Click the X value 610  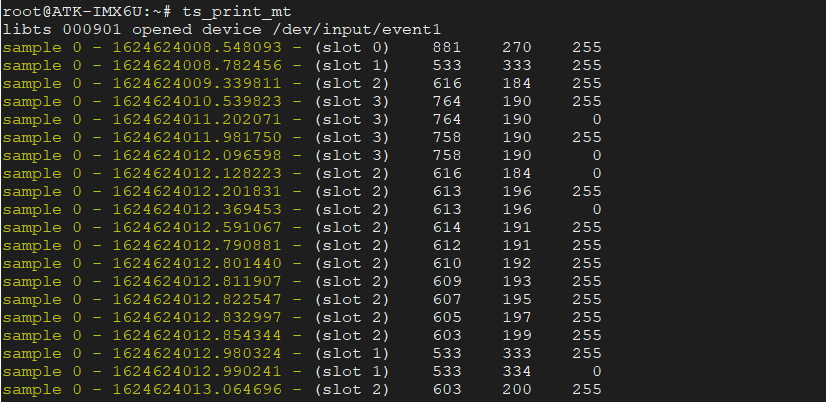click(446, 263)
